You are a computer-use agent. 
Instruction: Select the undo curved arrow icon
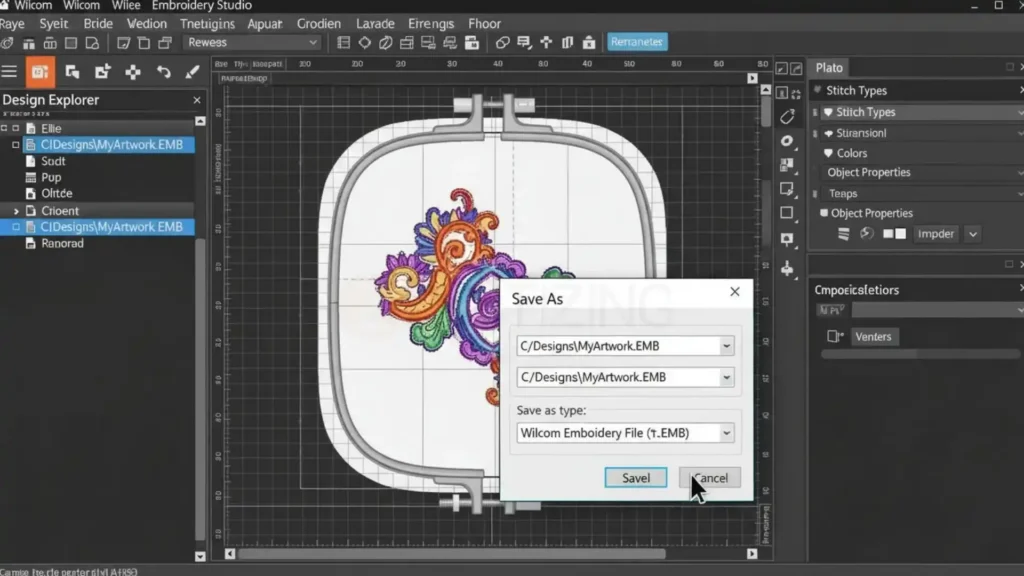point(163,72)
